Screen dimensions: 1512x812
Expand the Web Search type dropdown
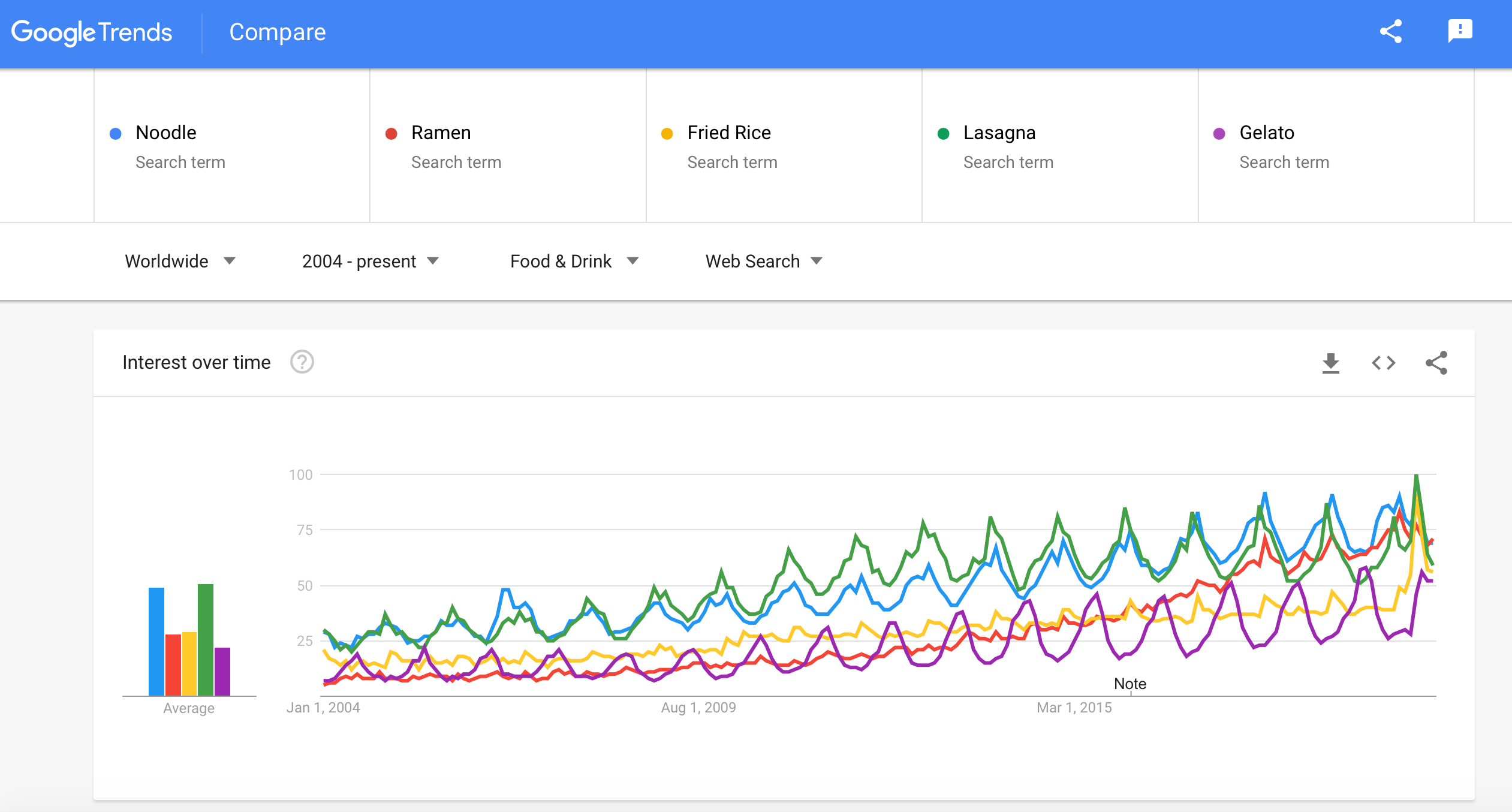pyautogui.click(x=763, y=261)
